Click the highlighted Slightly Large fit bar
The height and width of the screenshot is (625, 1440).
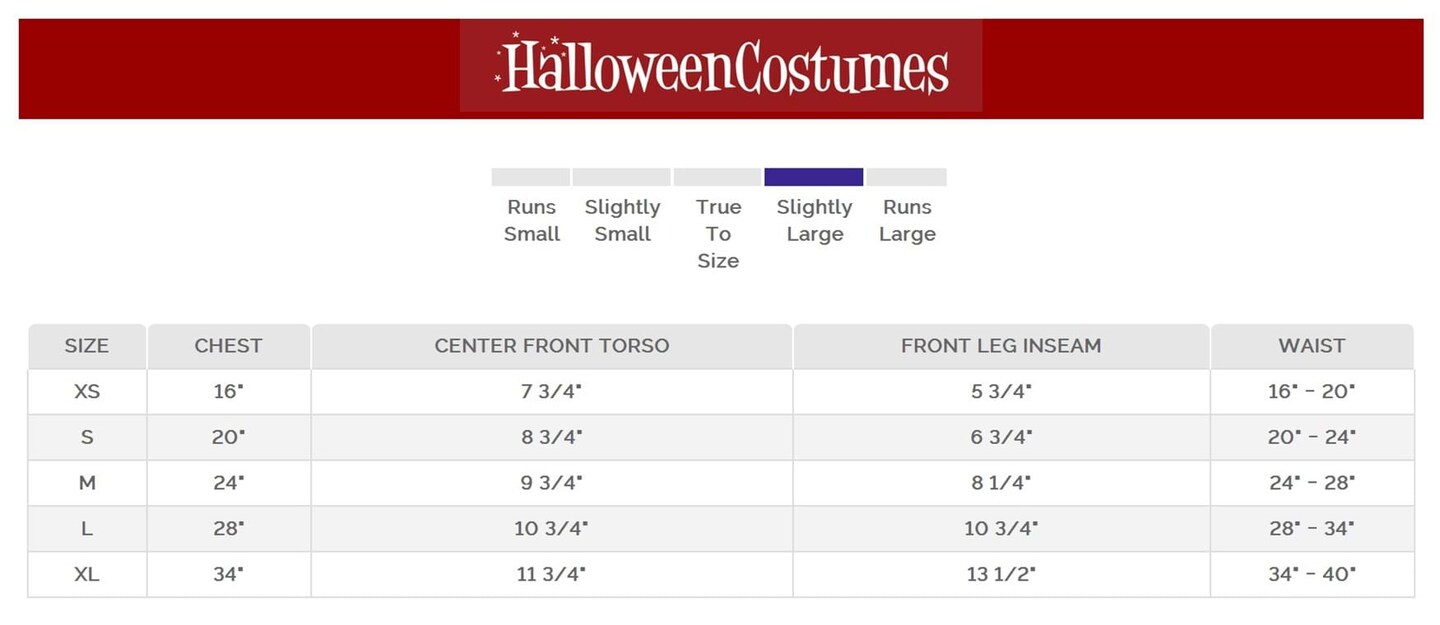coord(813,177)
